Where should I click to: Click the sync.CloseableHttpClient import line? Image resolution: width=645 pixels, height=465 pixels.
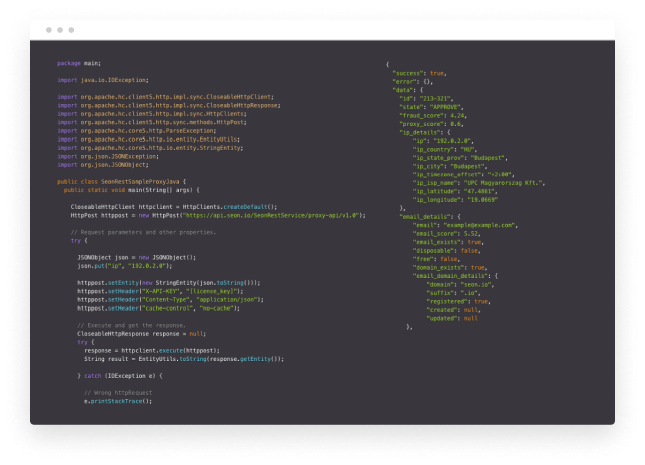pyautogui.click(x=165, y=97)
